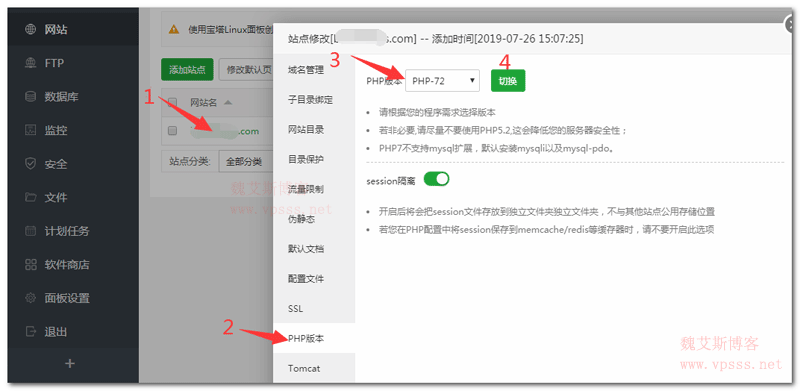
Task: Go to 监控 in the sidebar
Action: coord(73,130)
